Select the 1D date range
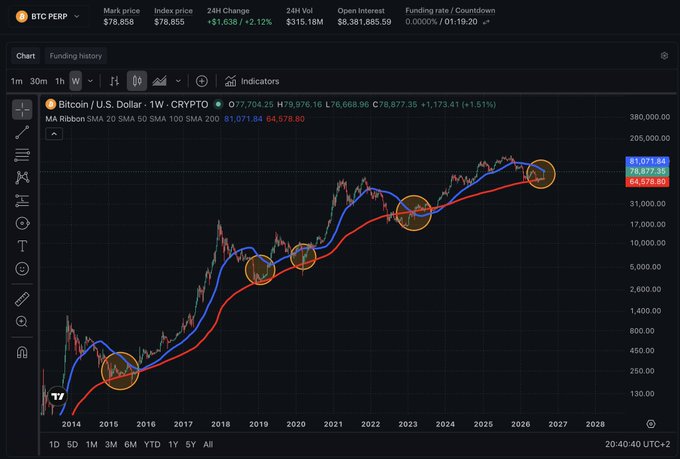680x459 pixels. (54, 444)
